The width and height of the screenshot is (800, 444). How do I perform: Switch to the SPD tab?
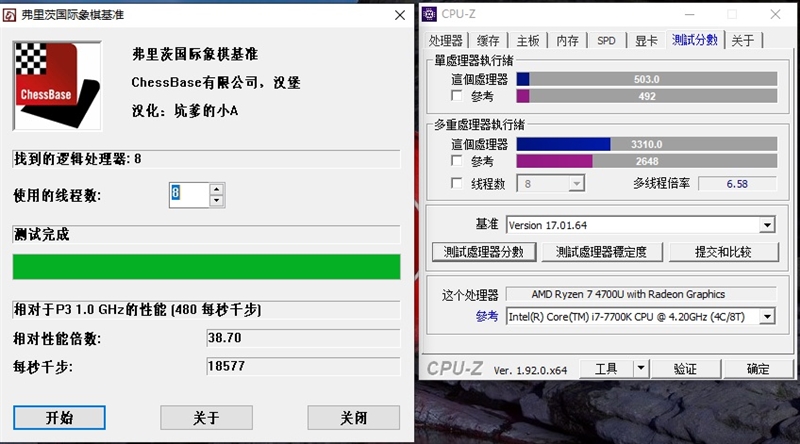click(606, 41)
